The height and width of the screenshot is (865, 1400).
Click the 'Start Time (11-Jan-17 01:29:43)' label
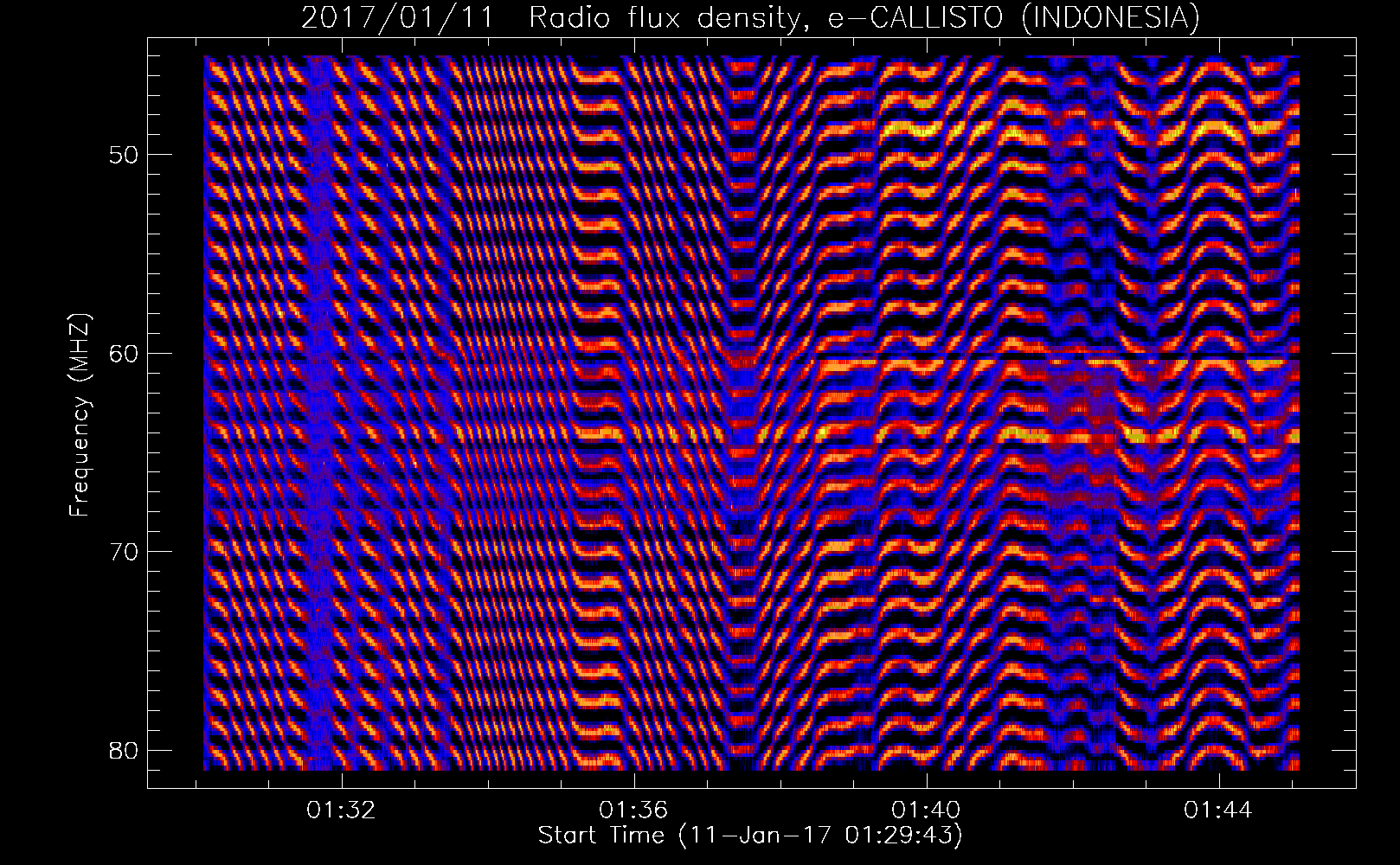pyautogui.click(x=750, y=836)
